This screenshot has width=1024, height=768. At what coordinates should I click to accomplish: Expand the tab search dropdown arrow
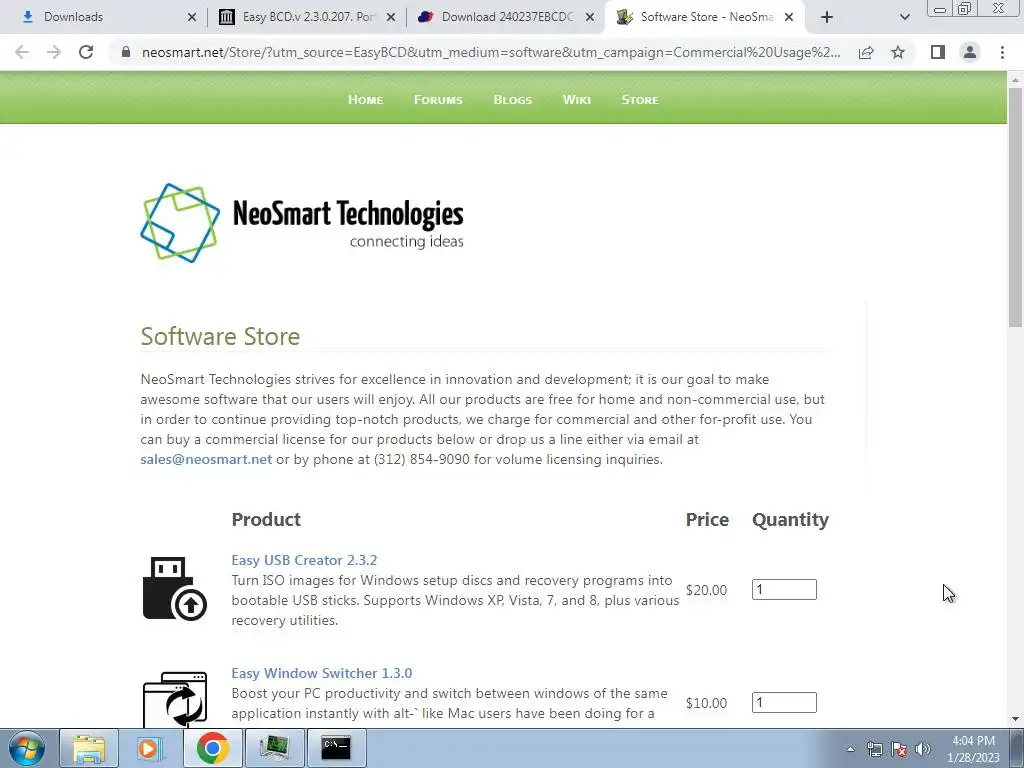pyautogui.click(x=904, y=17)
